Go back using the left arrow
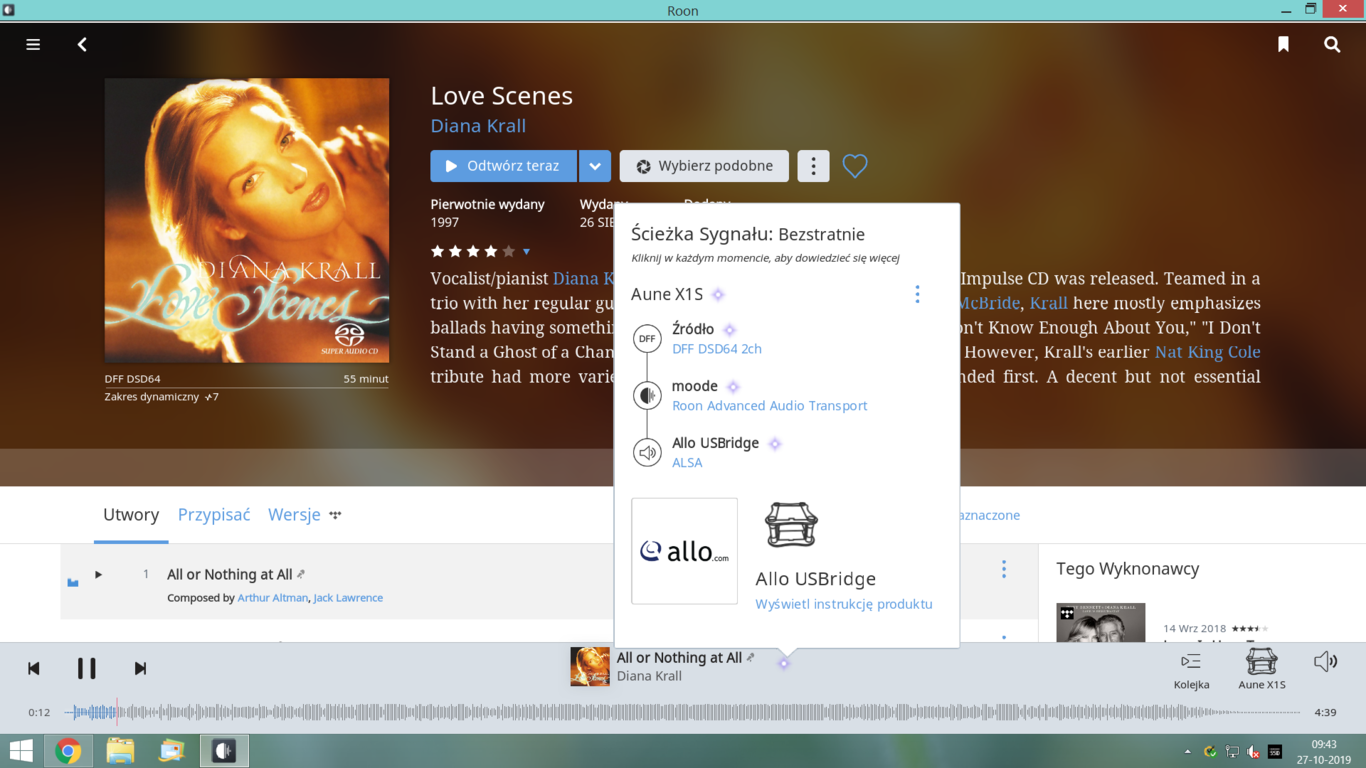The height and width of the screenshot is (768, 1366). tap(82, 44)
